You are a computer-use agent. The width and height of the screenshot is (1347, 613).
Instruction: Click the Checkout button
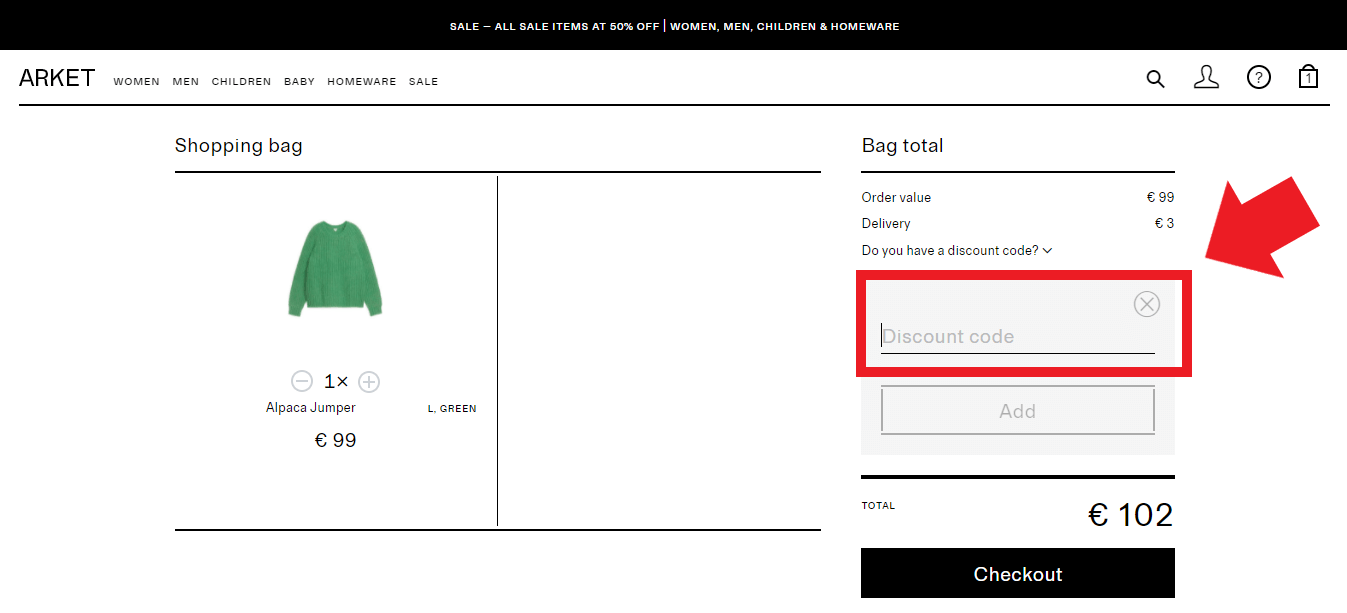1017,573
